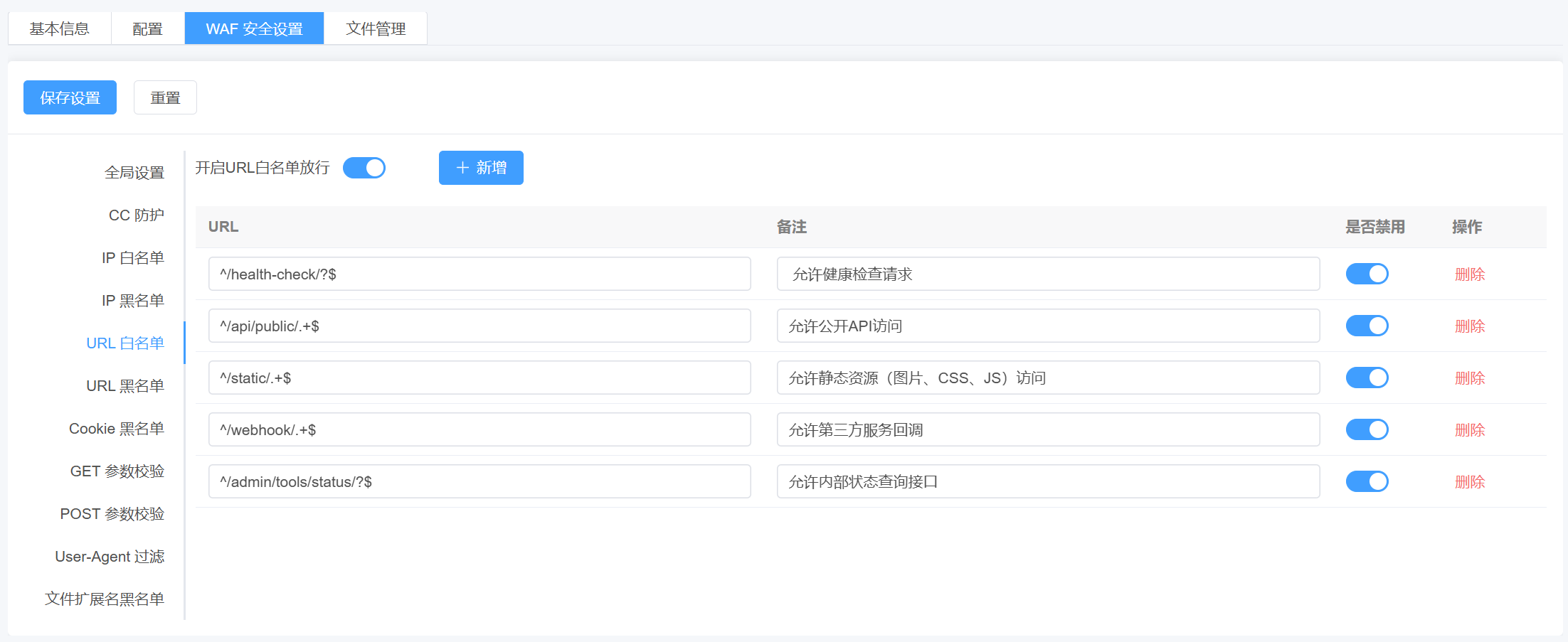Click the 是否禁用 column header
The image size is (1568, 642).
[x=1375, y=227]
